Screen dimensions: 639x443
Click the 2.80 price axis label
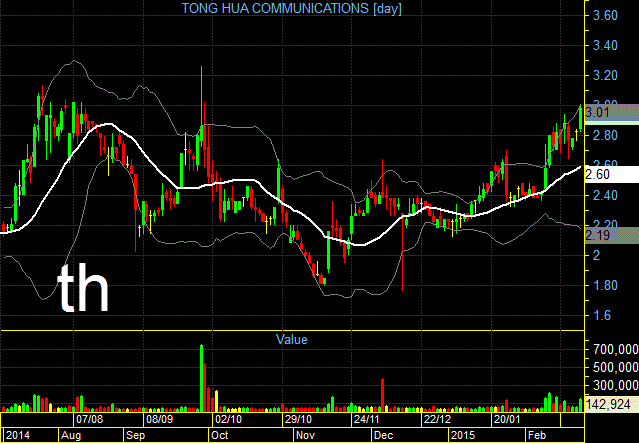click(605, 136)
